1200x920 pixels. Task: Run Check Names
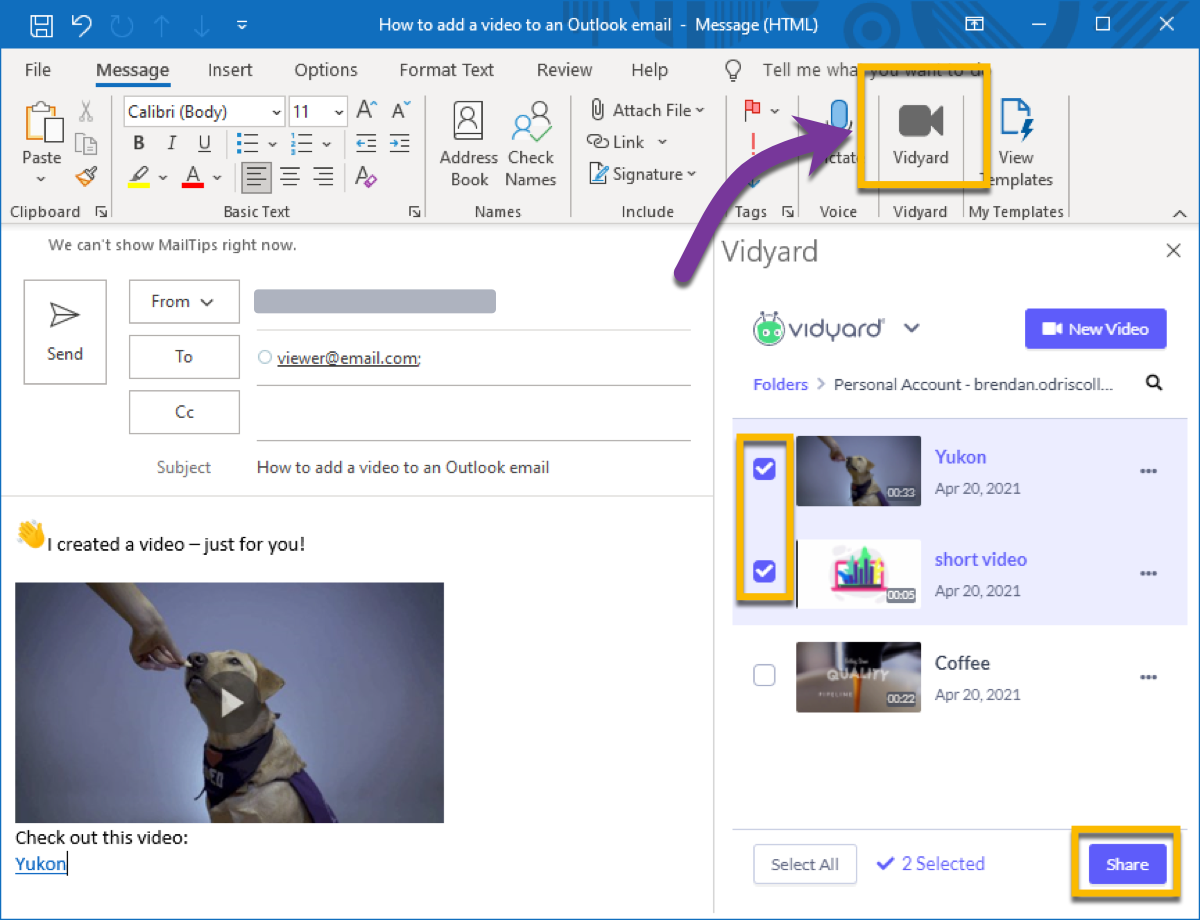(530, 144)
